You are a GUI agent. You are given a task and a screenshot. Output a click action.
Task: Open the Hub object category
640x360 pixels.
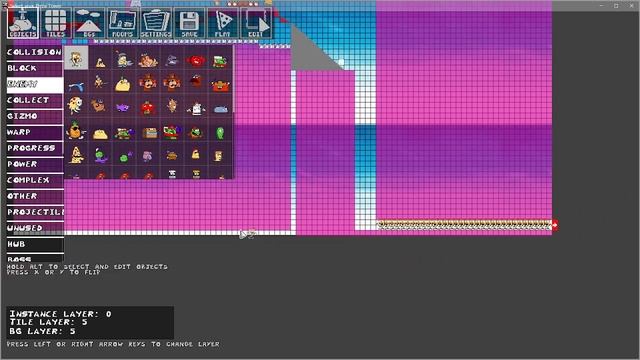pos(35,244)
